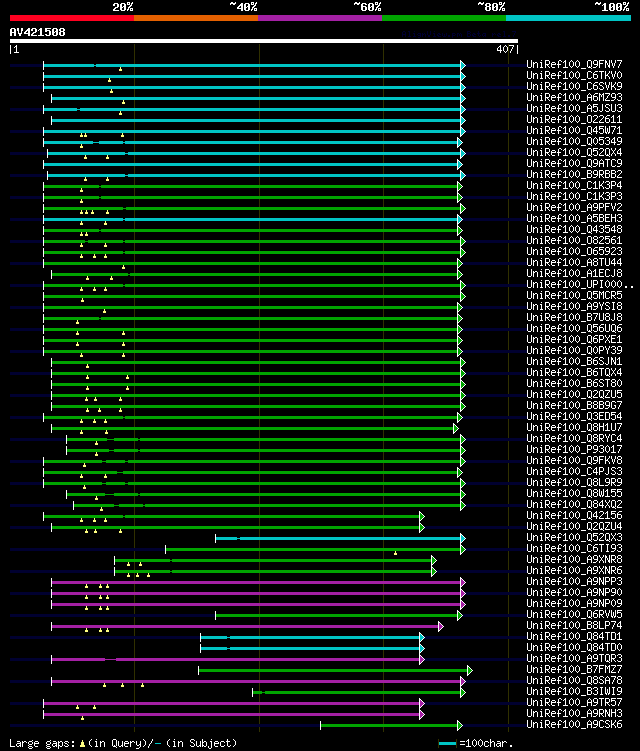
Task: Select the UniRef100_Q45W71 label
Action: point(574,130)
